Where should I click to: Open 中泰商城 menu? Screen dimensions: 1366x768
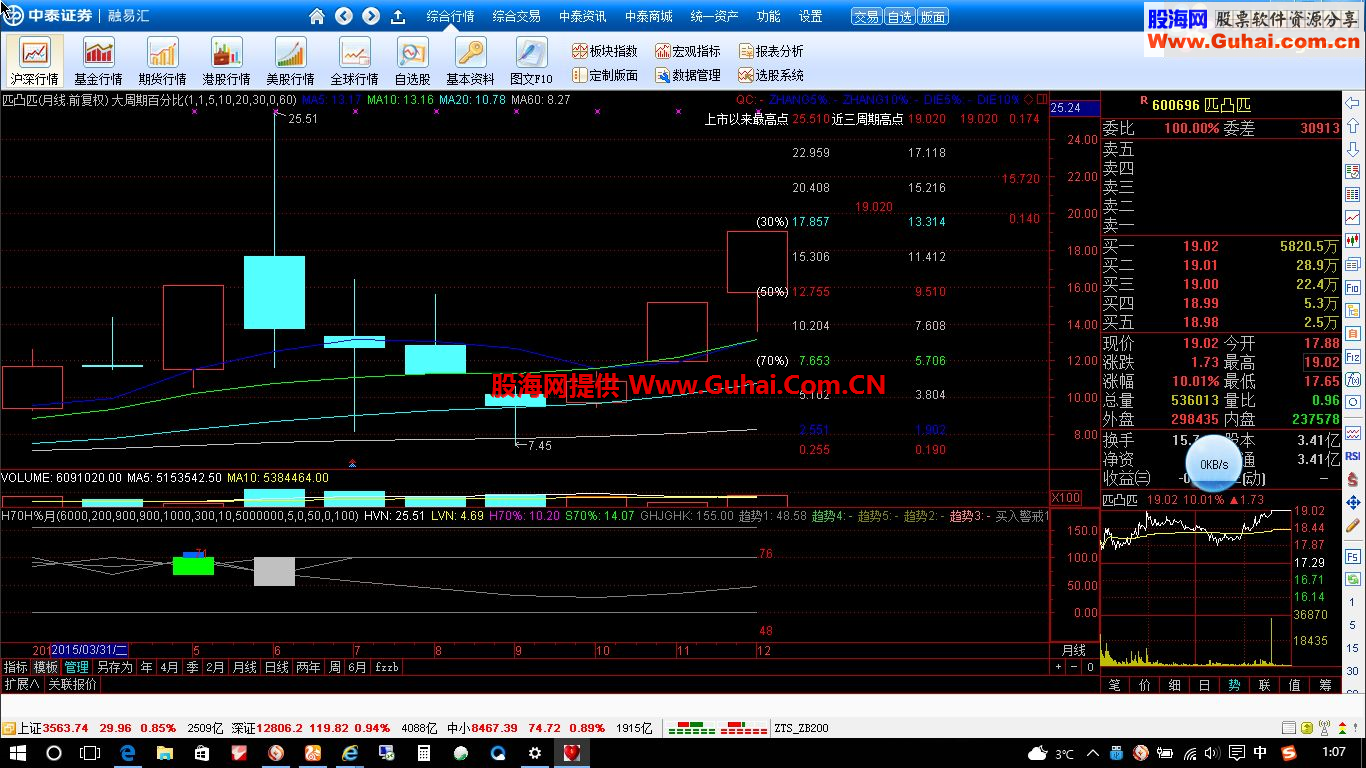click(648, 16)
